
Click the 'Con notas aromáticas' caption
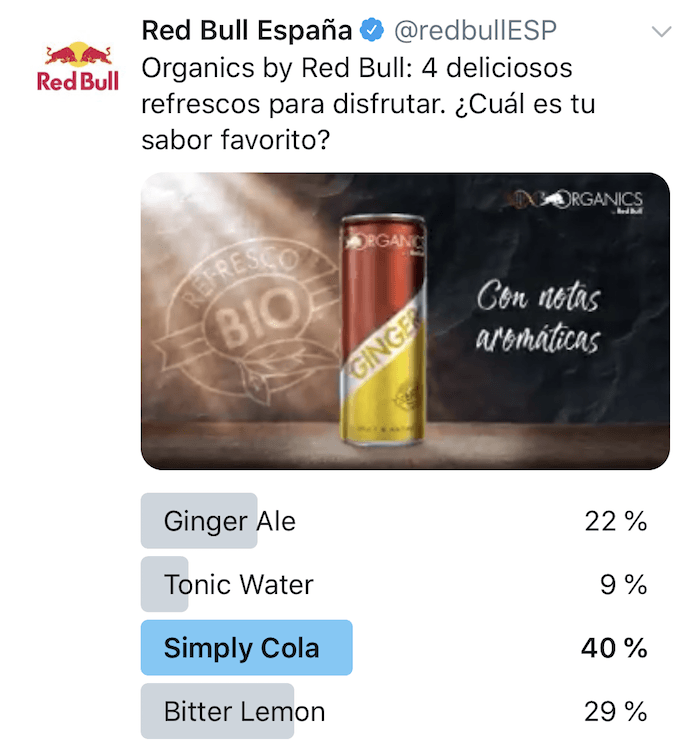click(538, 317)
